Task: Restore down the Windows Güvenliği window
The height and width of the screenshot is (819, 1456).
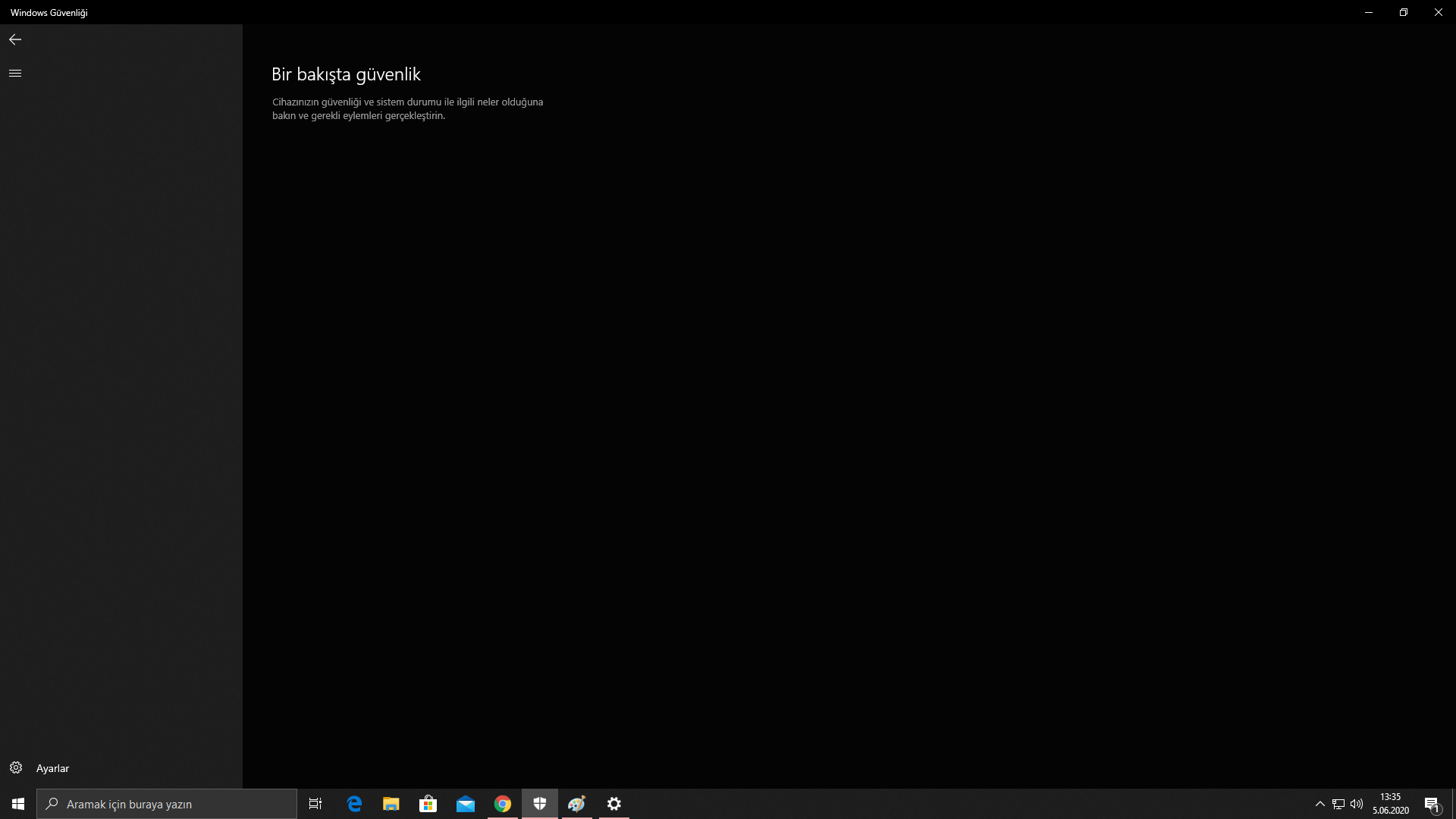Action: [x=1404, y=12]
